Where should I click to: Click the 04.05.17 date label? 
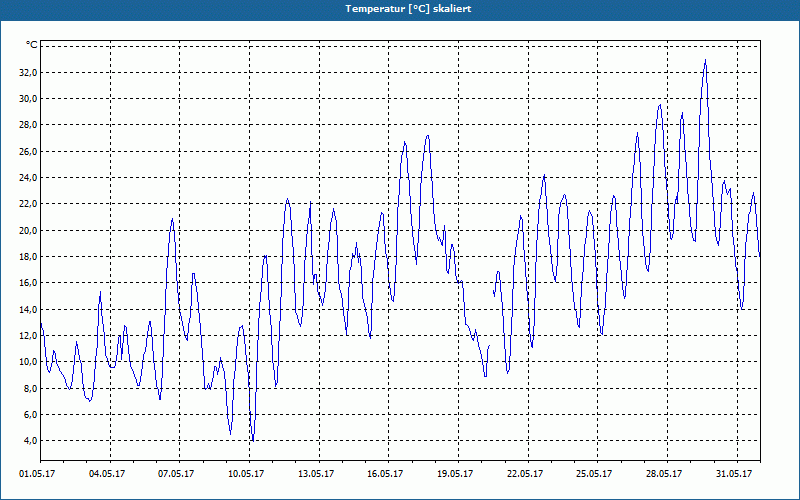107,474
